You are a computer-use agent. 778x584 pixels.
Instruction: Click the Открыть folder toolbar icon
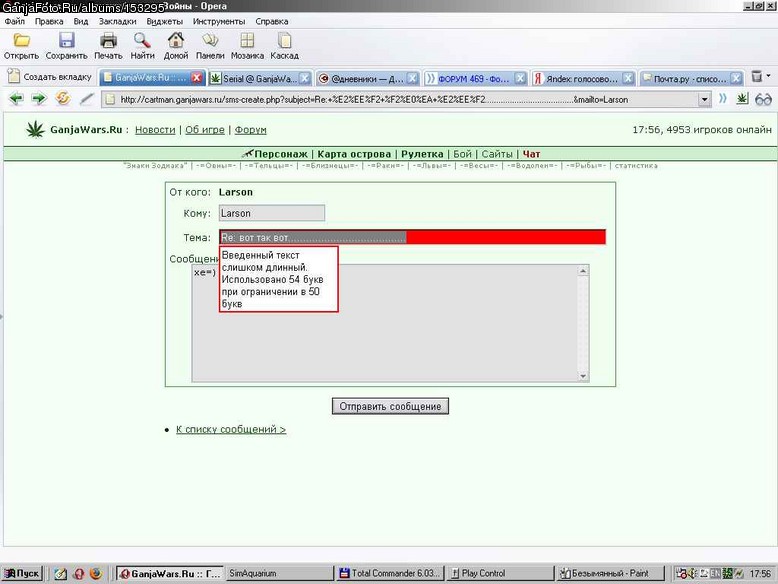(x=21, y=41)
